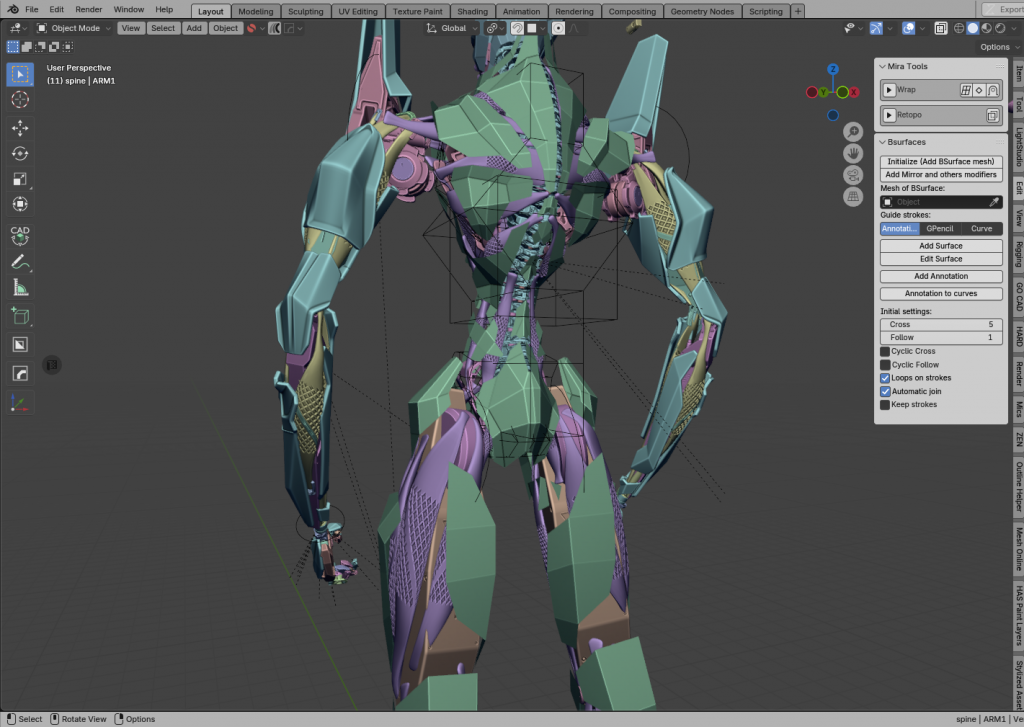Choose the Move tool
The image size is (1024, 727).
(x=20, y=128)
